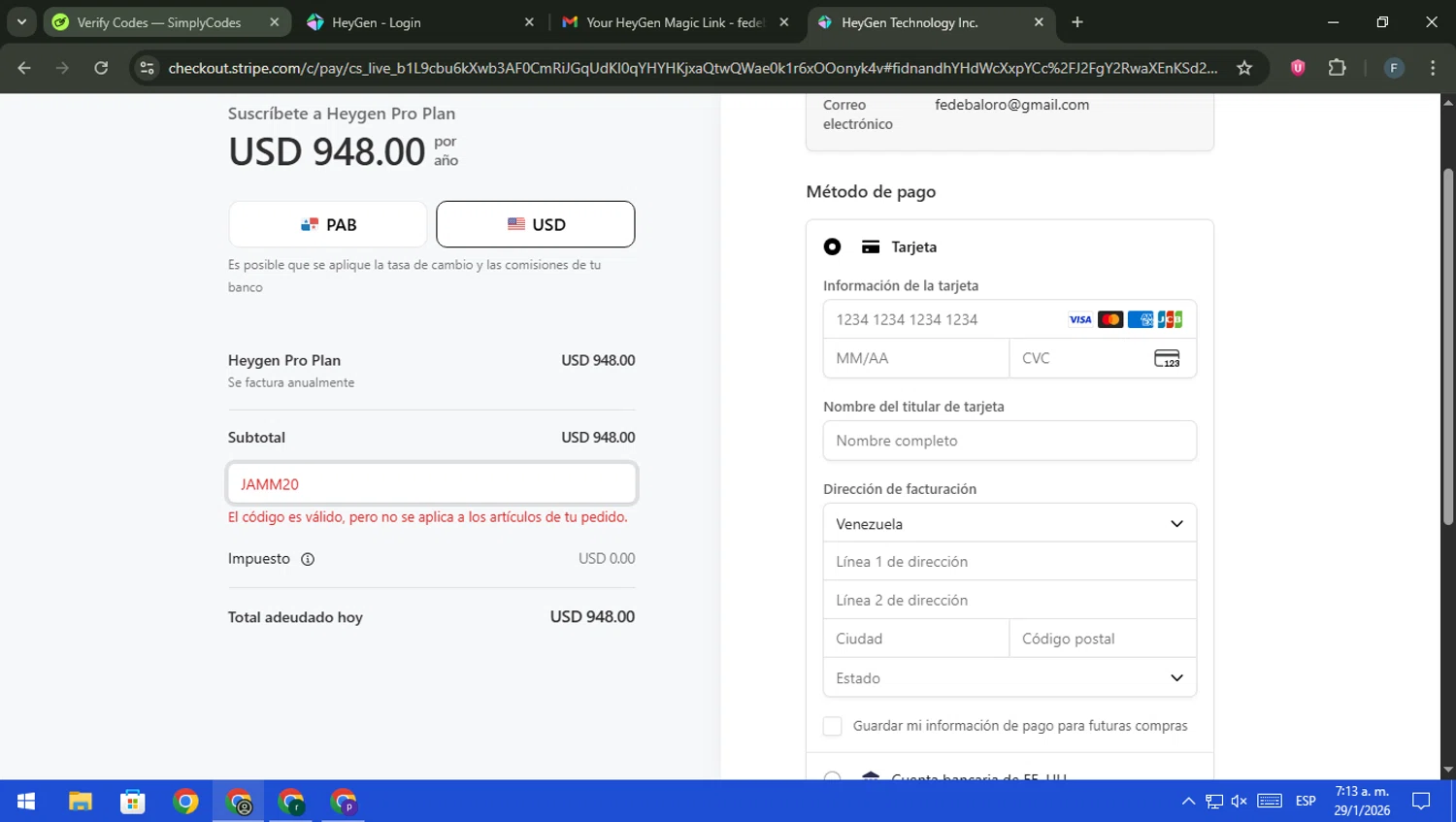Click the Nombre completo field
This screenshot has height=822, width=1456.
pyautogui.click(x=1009, y=441)
